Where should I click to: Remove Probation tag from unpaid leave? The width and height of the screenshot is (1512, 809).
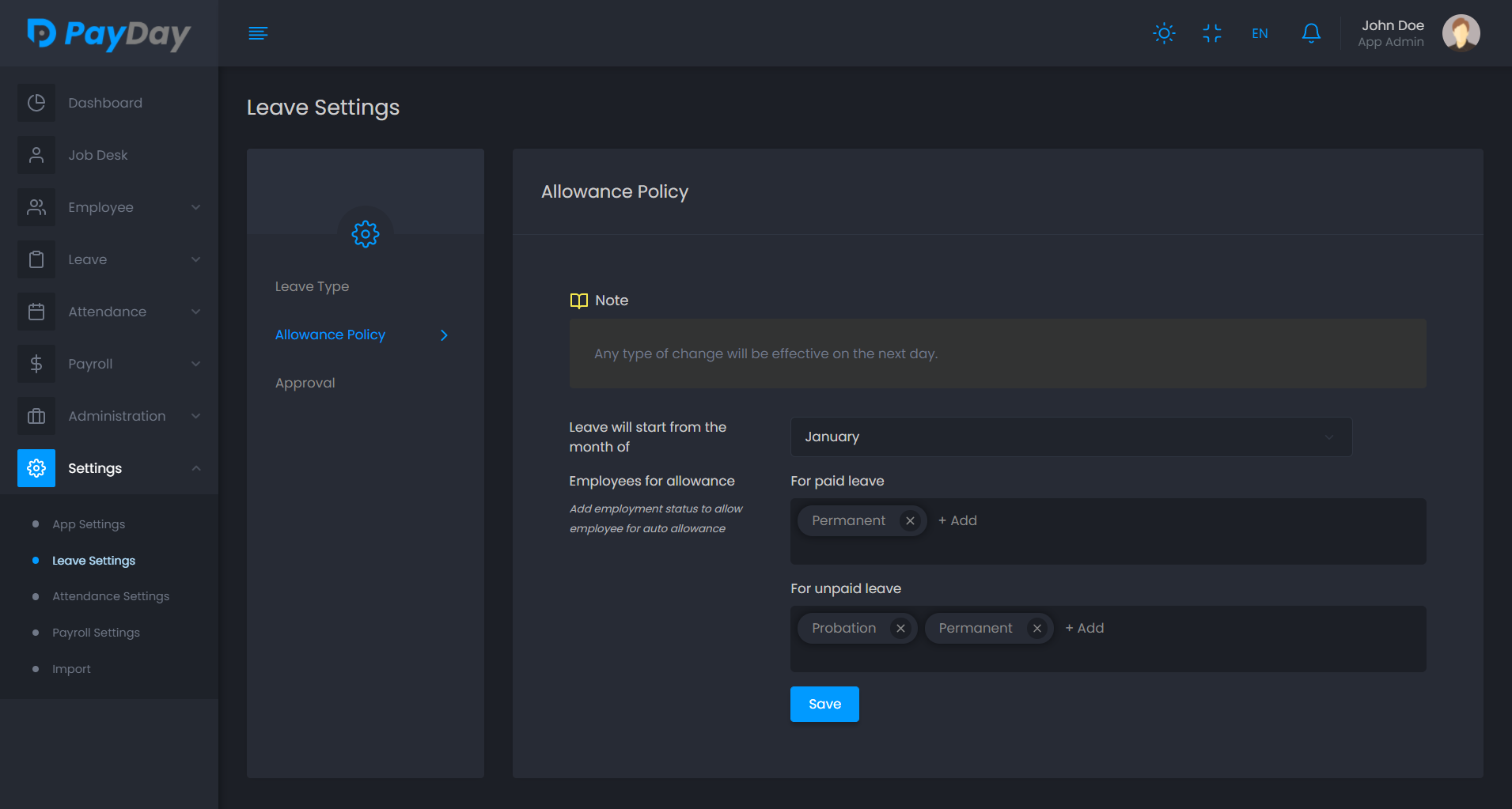coord(900,628)
